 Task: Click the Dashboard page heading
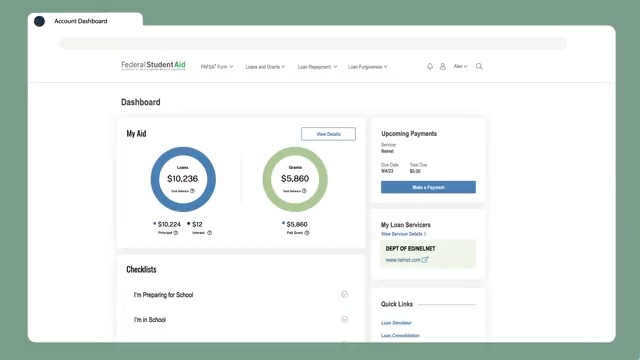pyautogui.click(x=141, y=102)
